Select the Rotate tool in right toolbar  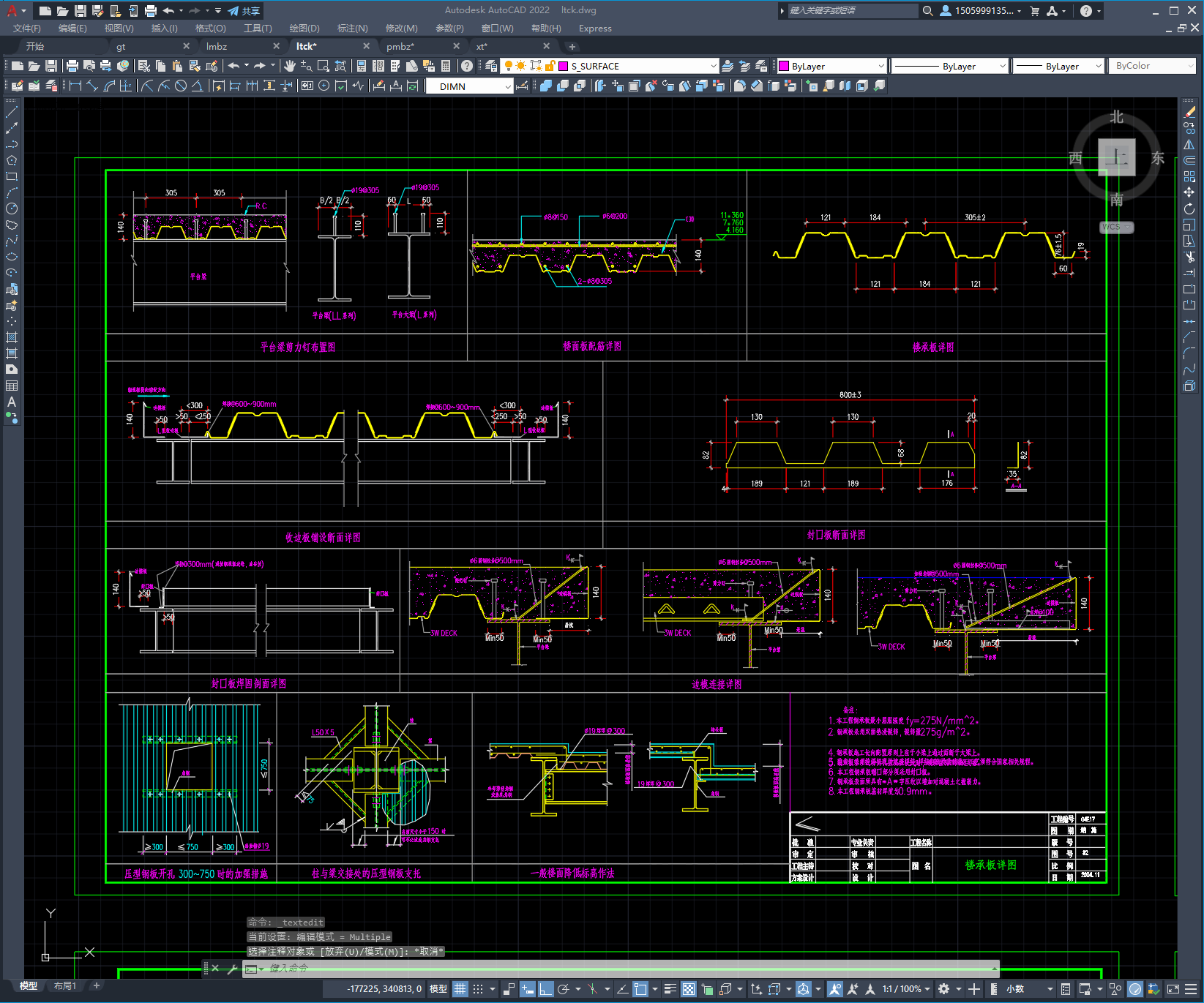[1189, 209]
